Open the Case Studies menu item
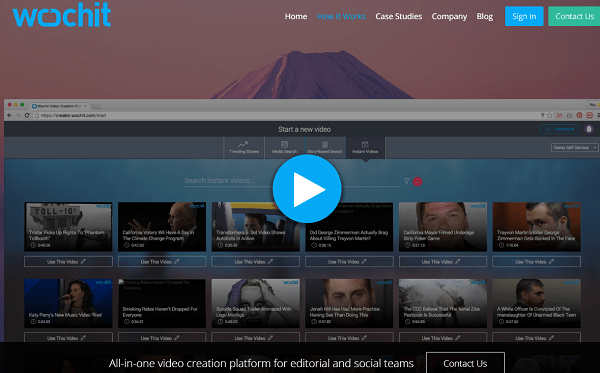The width and height of the screenshot is (600, 373). 399,16
